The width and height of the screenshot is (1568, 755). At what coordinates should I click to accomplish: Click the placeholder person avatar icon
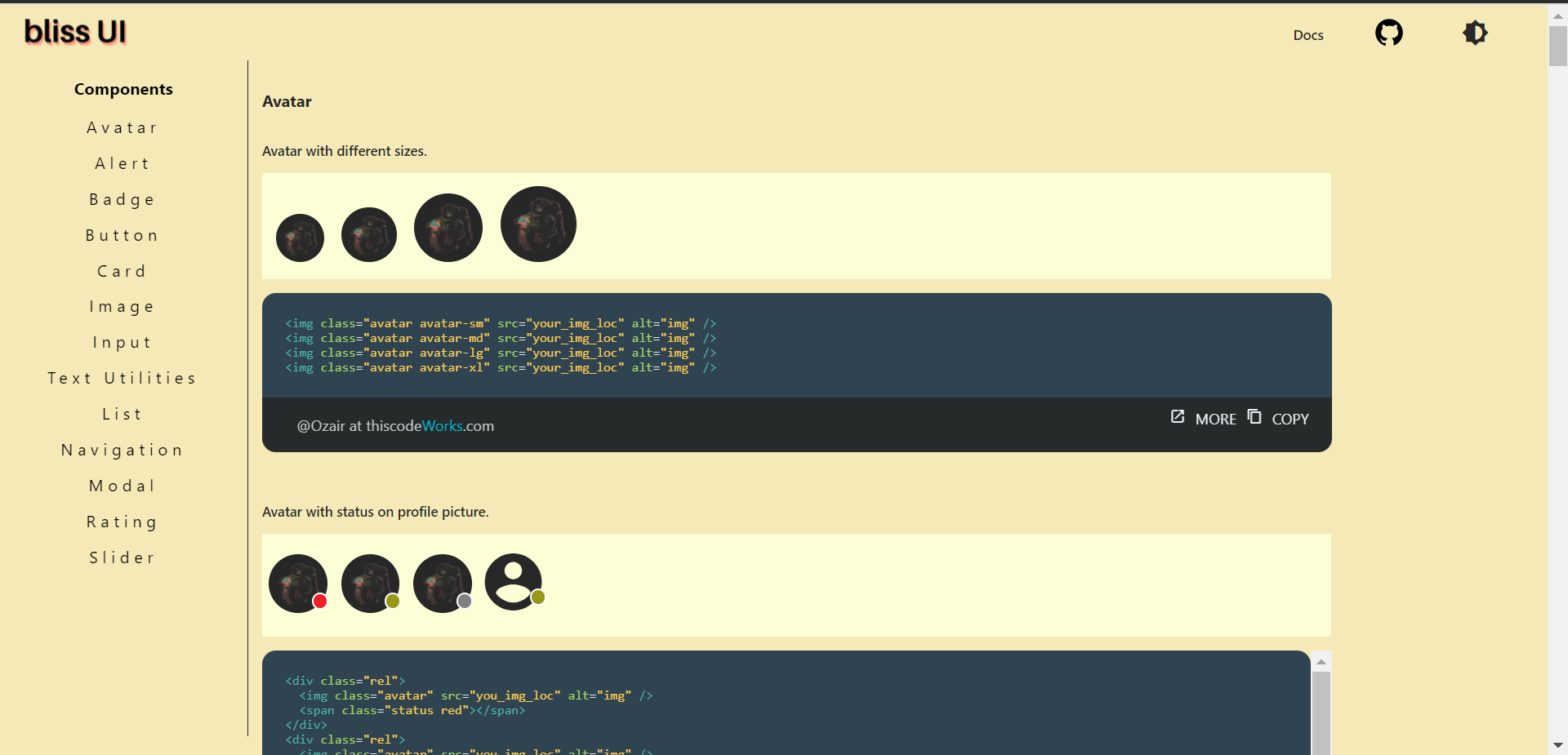[x=514, y=582]
